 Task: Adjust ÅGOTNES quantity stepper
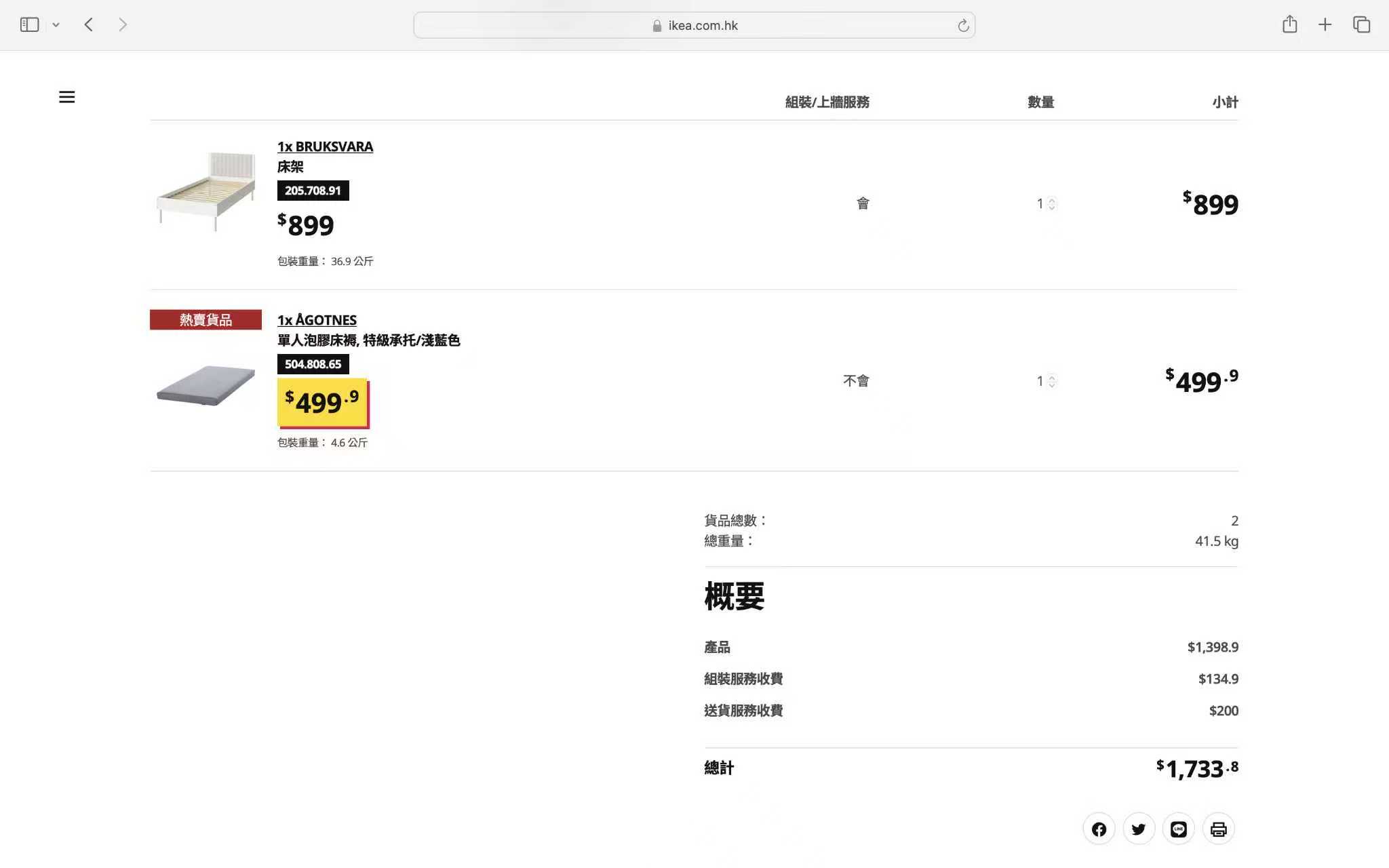(x=1051, y=381)
